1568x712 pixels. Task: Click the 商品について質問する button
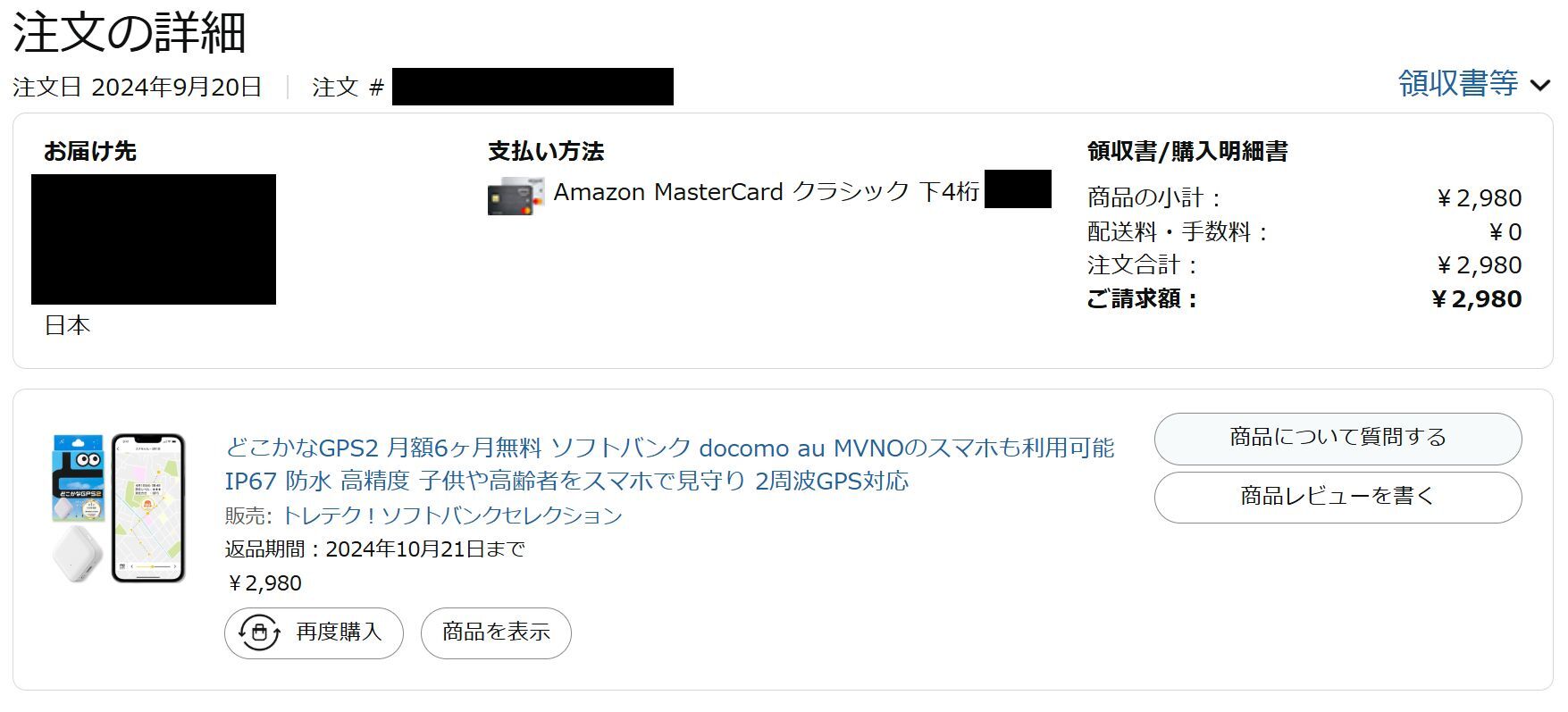tap(1337, 438)
